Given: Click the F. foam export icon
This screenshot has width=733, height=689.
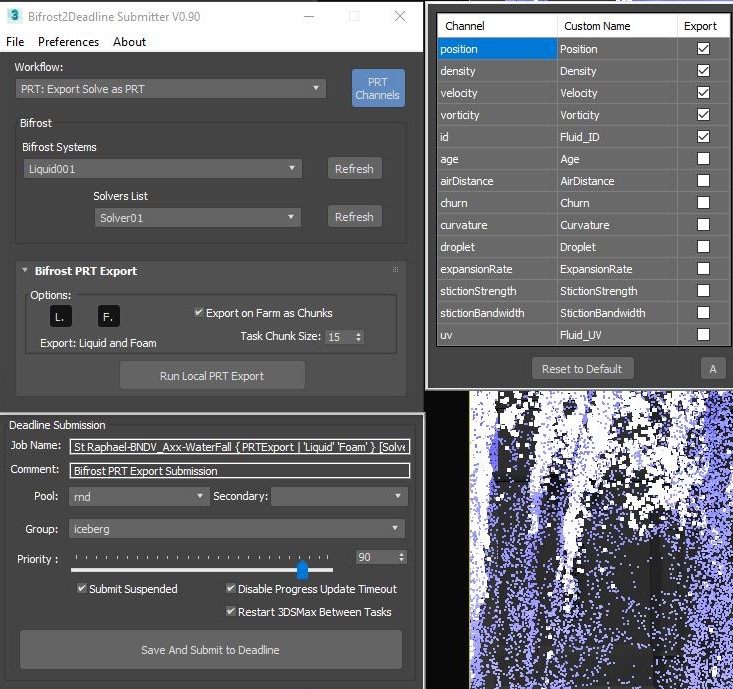Looking at the screenshot, I should (109, 316).
